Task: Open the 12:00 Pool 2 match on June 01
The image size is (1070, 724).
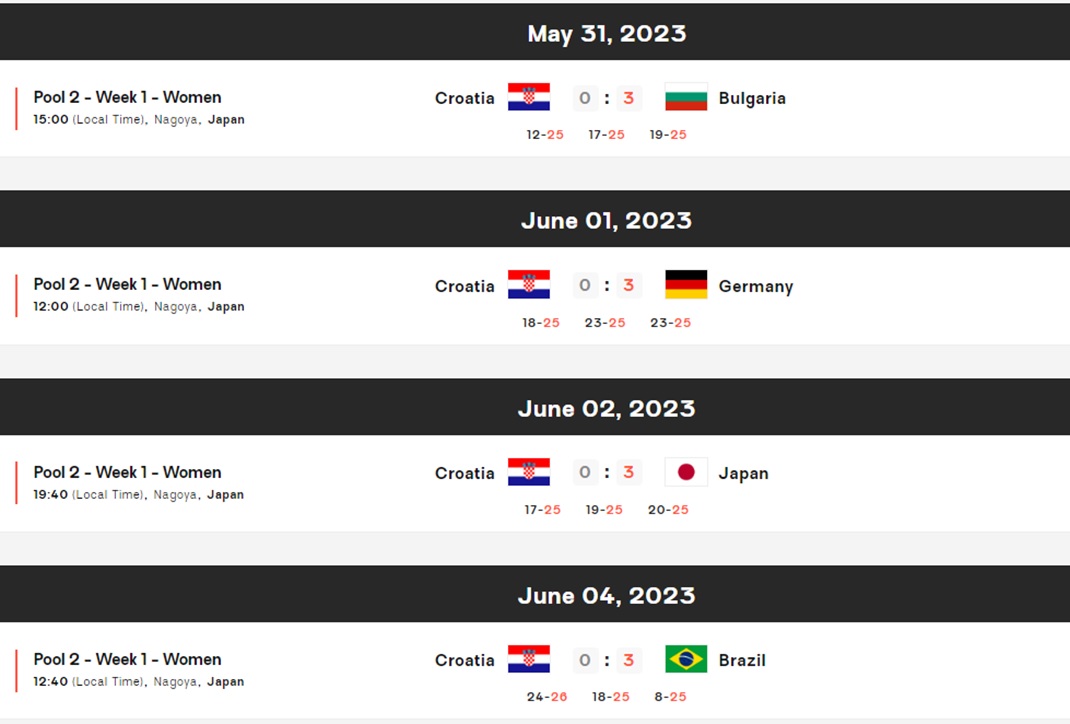Action: point(127,284)
